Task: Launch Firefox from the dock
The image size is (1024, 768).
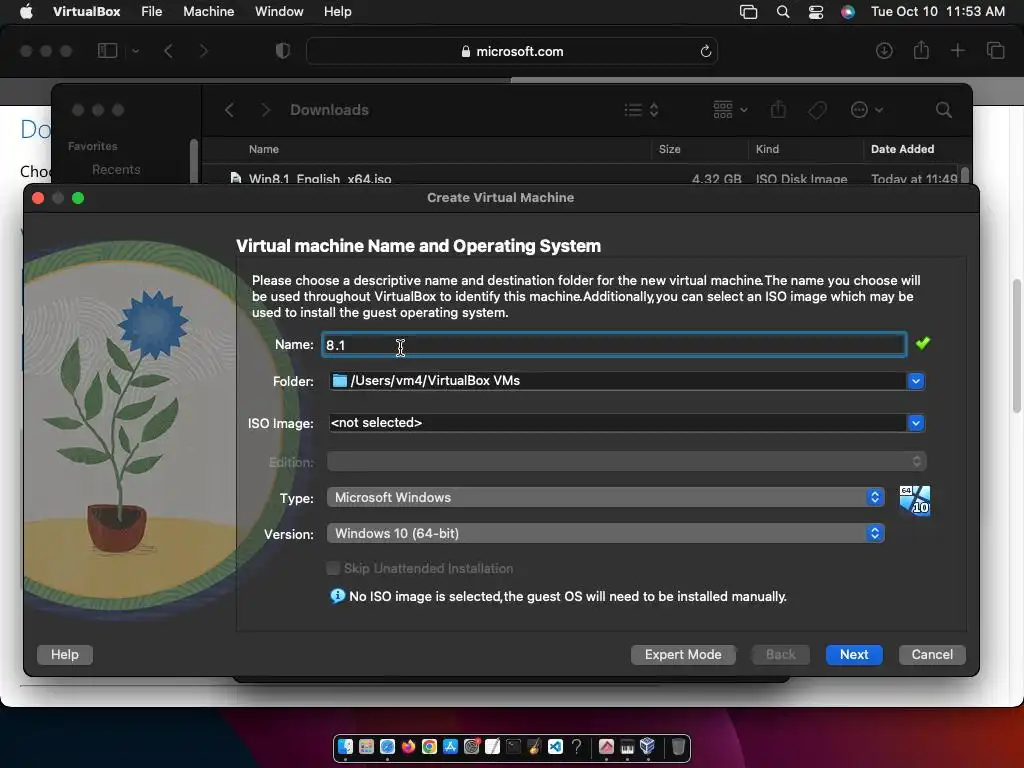Action: 408,746
